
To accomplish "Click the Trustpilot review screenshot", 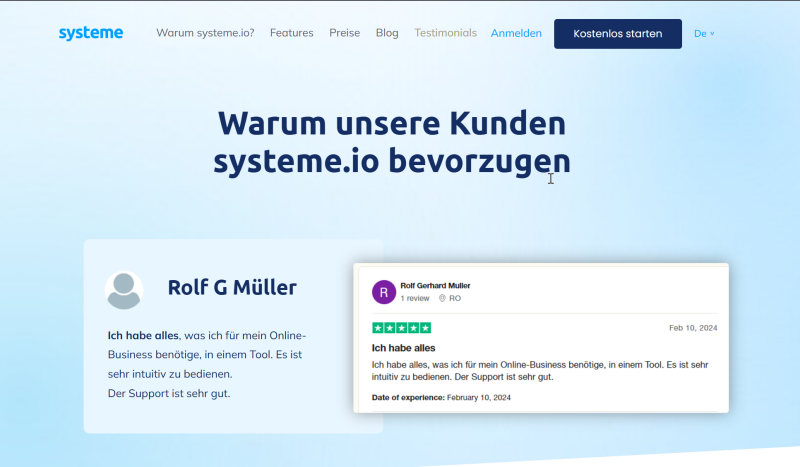I will (x=541, y=338).
